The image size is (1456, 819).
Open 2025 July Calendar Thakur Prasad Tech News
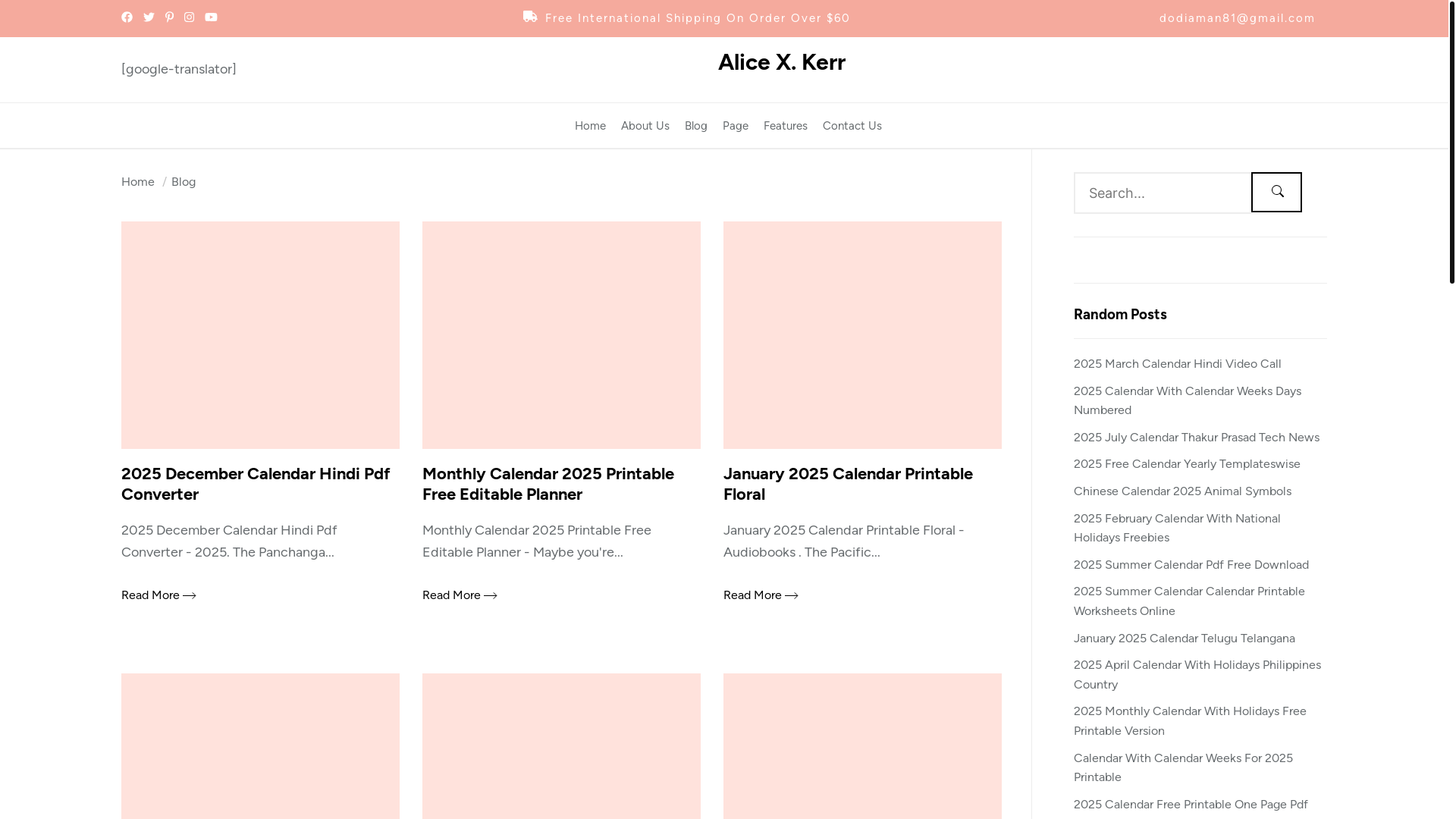1197,438
